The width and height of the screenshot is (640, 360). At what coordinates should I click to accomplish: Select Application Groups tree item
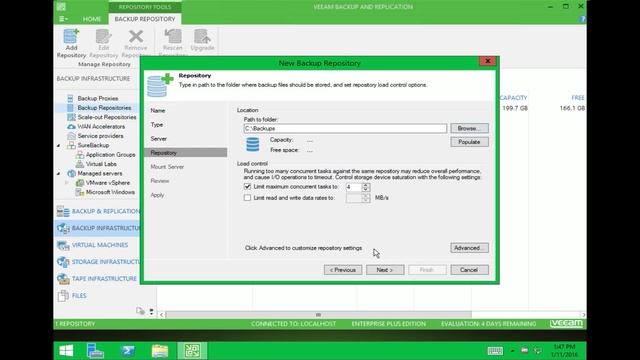[110, 155]
